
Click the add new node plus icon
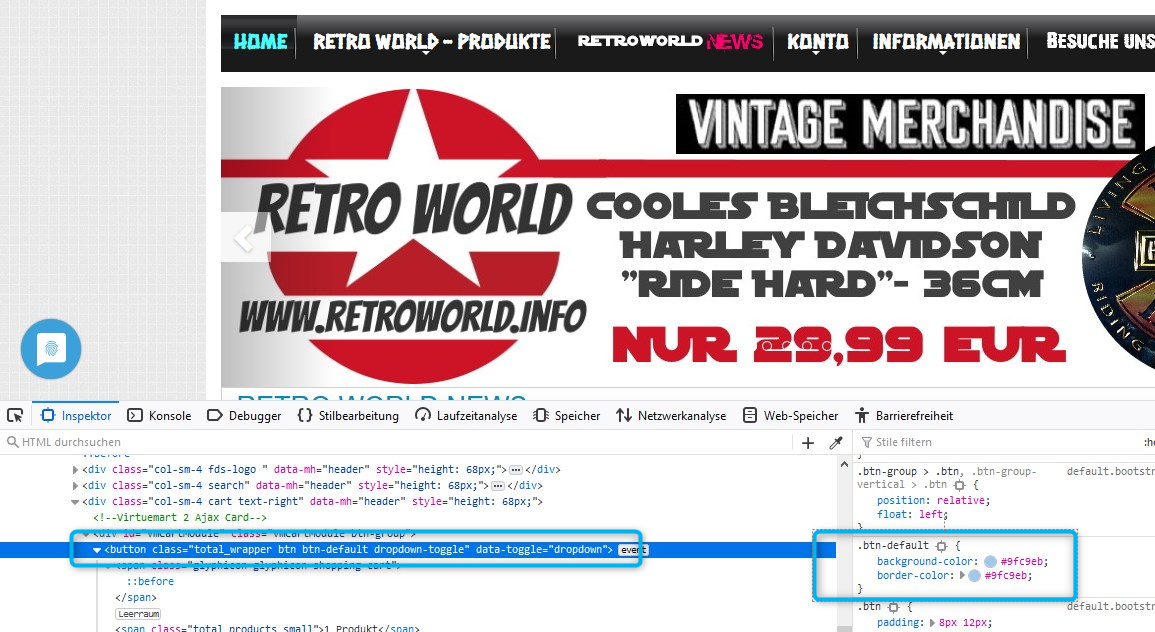click(809, 442)
